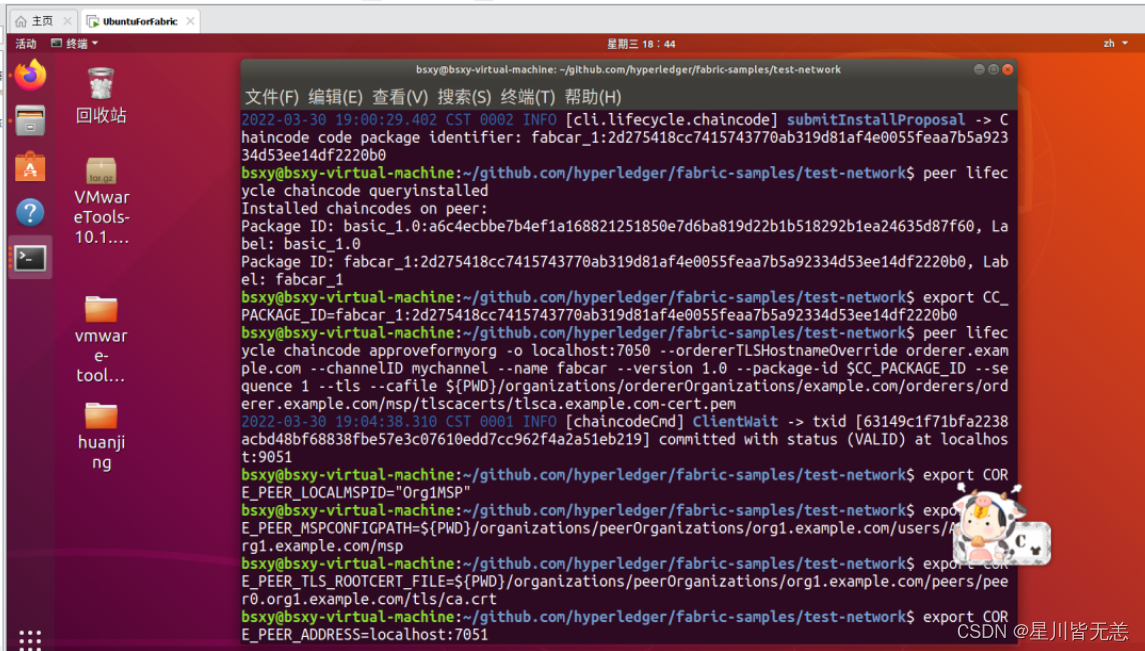
Task: Open the 文件(F) menu
Action: coord(272,96)
